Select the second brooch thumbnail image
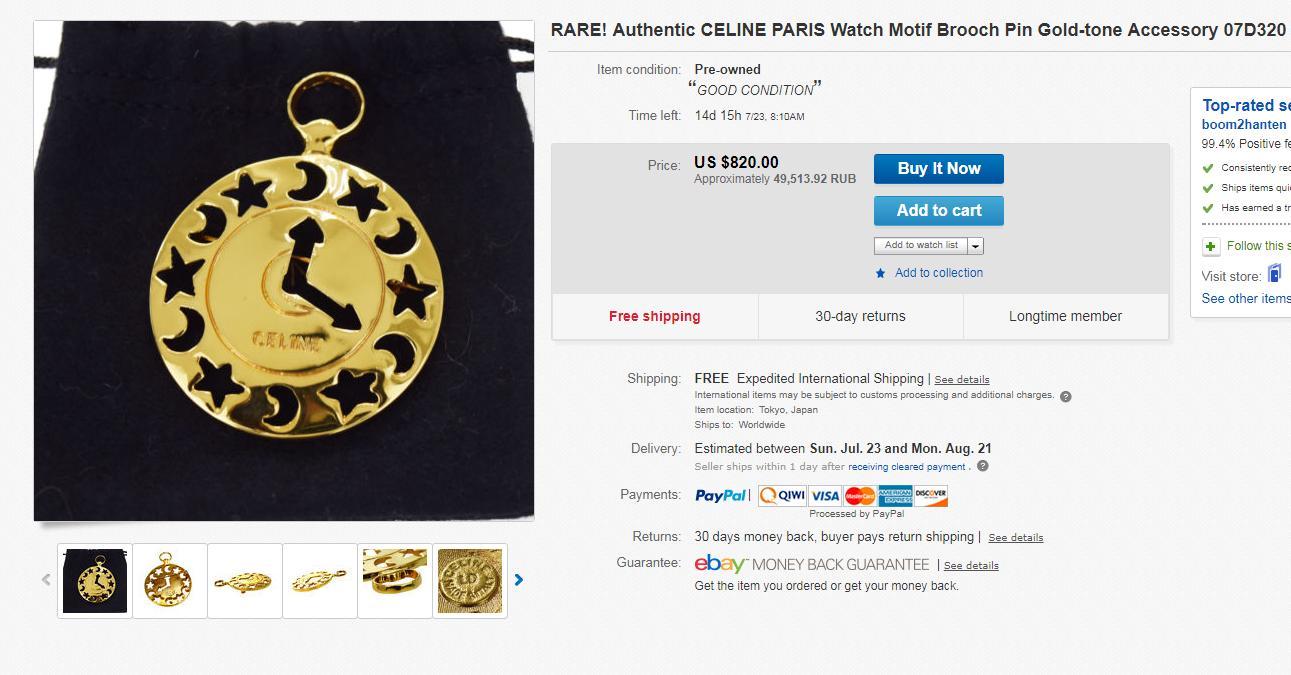1291x675 pixels. pos(170,581)
